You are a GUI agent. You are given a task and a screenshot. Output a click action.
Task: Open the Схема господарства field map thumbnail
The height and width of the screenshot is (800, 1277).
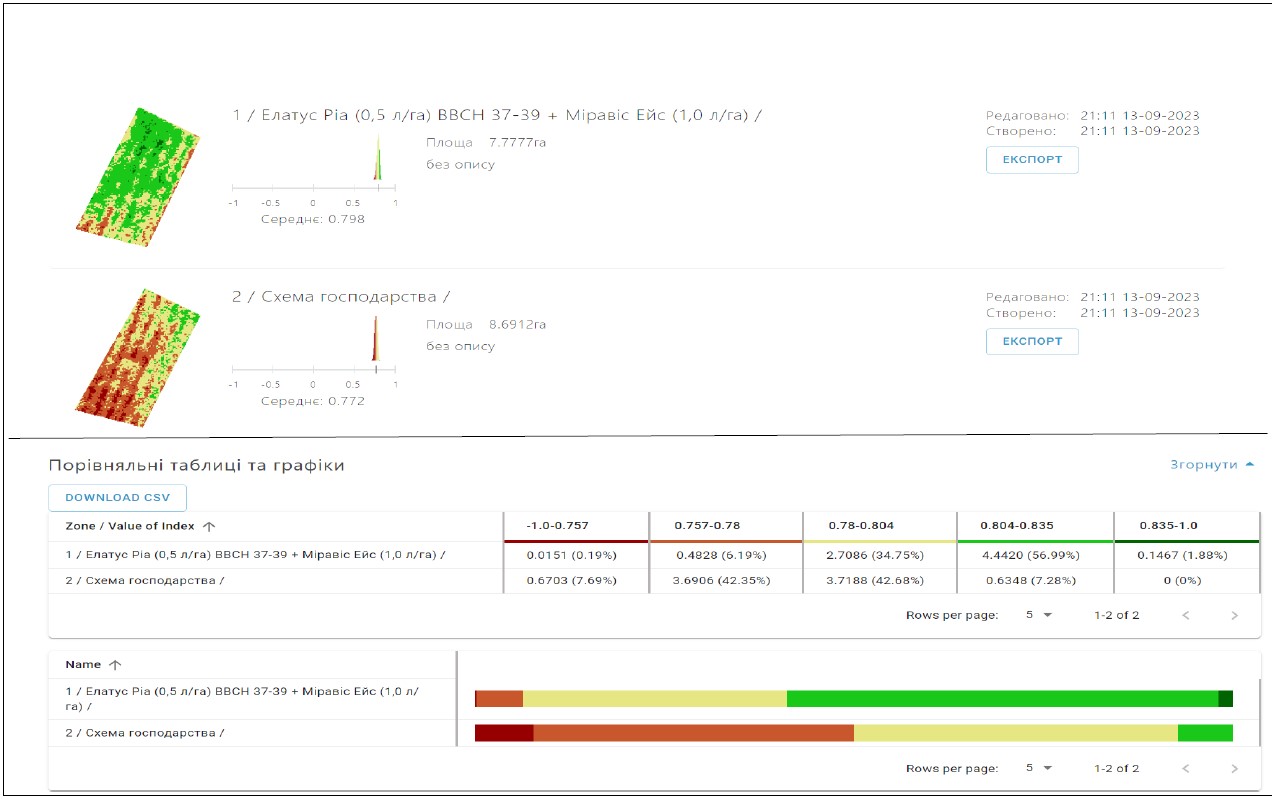(x=137, y=357)
